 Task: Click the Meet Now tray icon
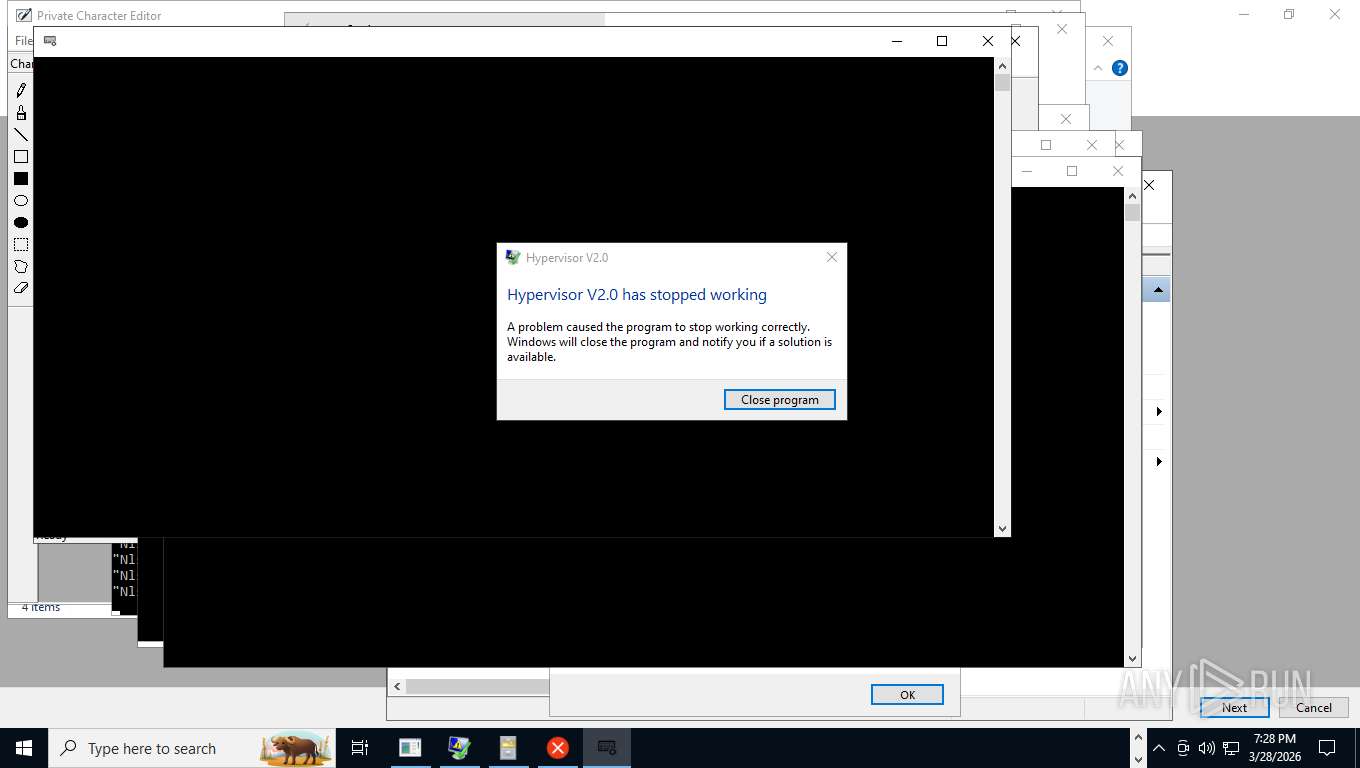tap(1183, 748)
